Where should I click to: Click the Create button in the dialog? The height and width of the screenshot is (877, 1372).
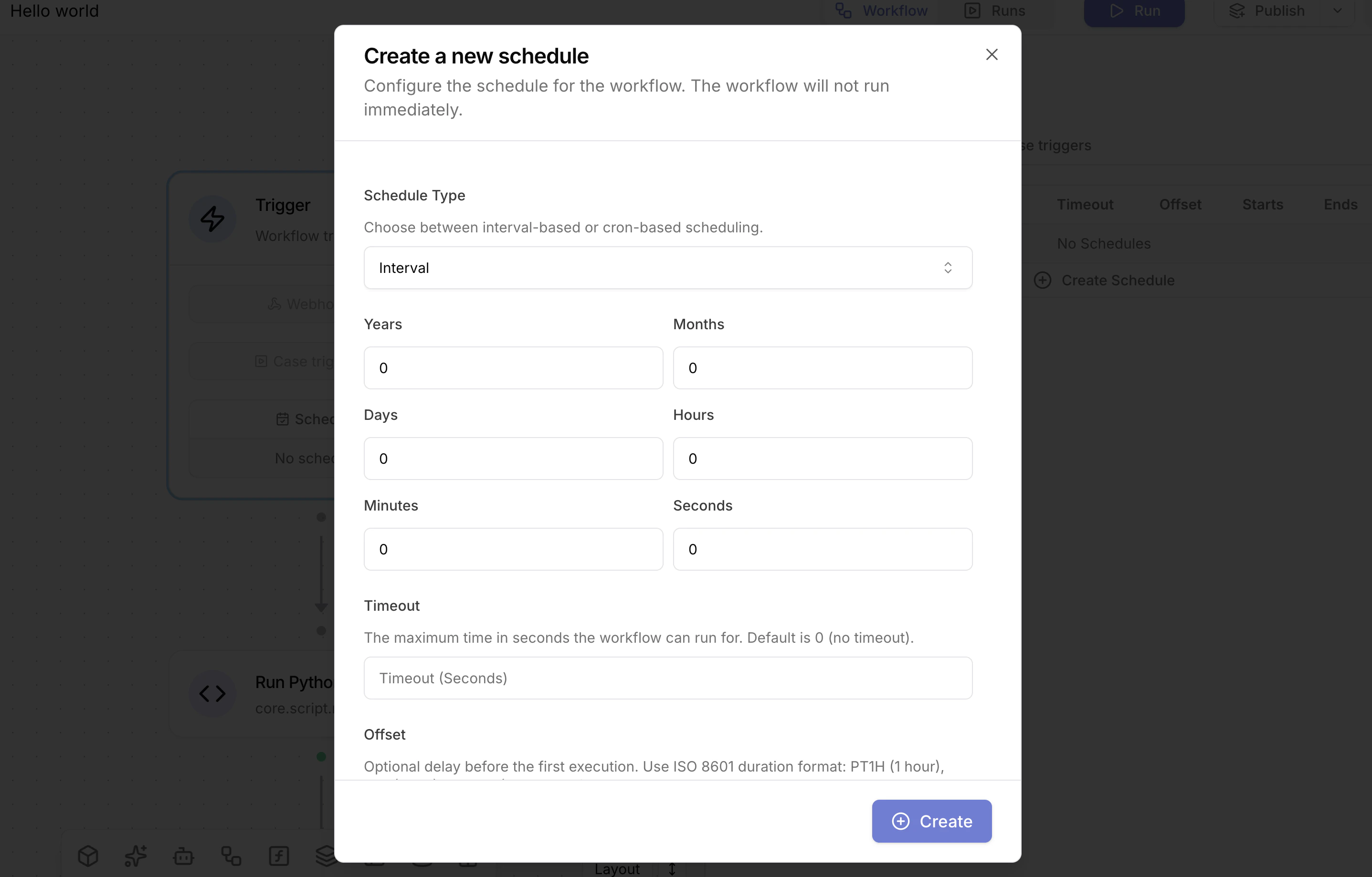[x=931, y=821]
